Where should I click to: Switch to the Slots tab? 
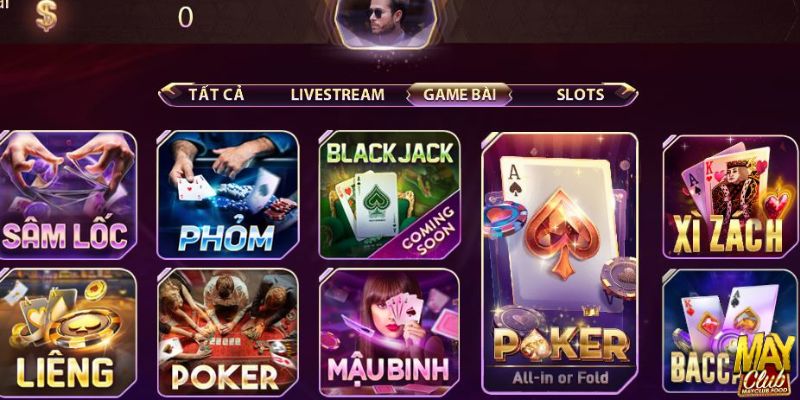tap(580, 94)
